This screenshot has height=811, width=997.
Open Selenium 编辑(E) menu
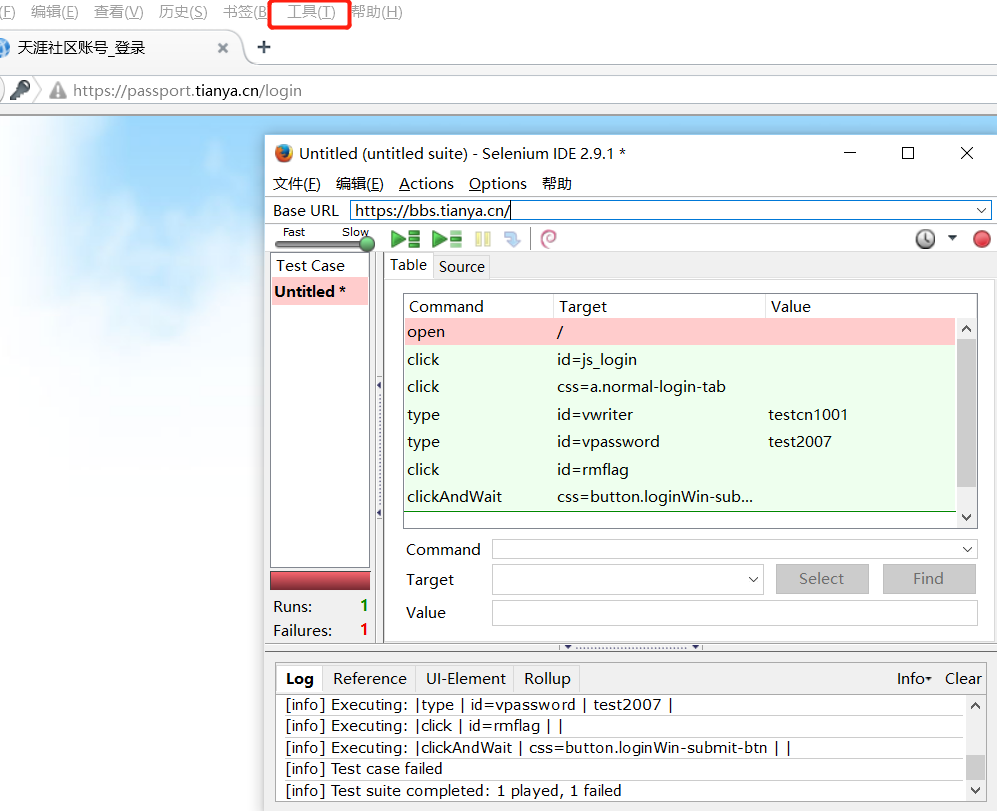[359, 184]
